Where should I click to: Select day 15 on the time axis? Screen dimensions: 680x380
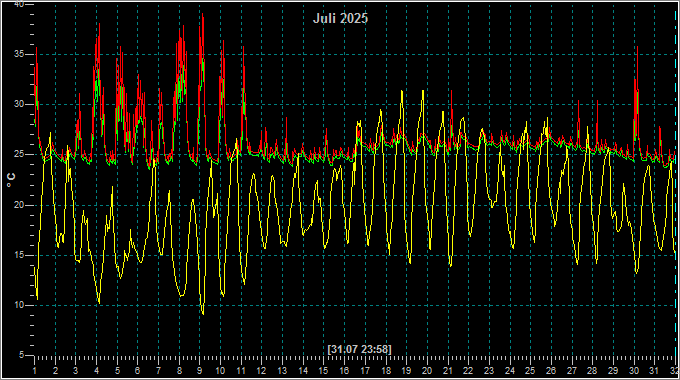coord(324,371)
